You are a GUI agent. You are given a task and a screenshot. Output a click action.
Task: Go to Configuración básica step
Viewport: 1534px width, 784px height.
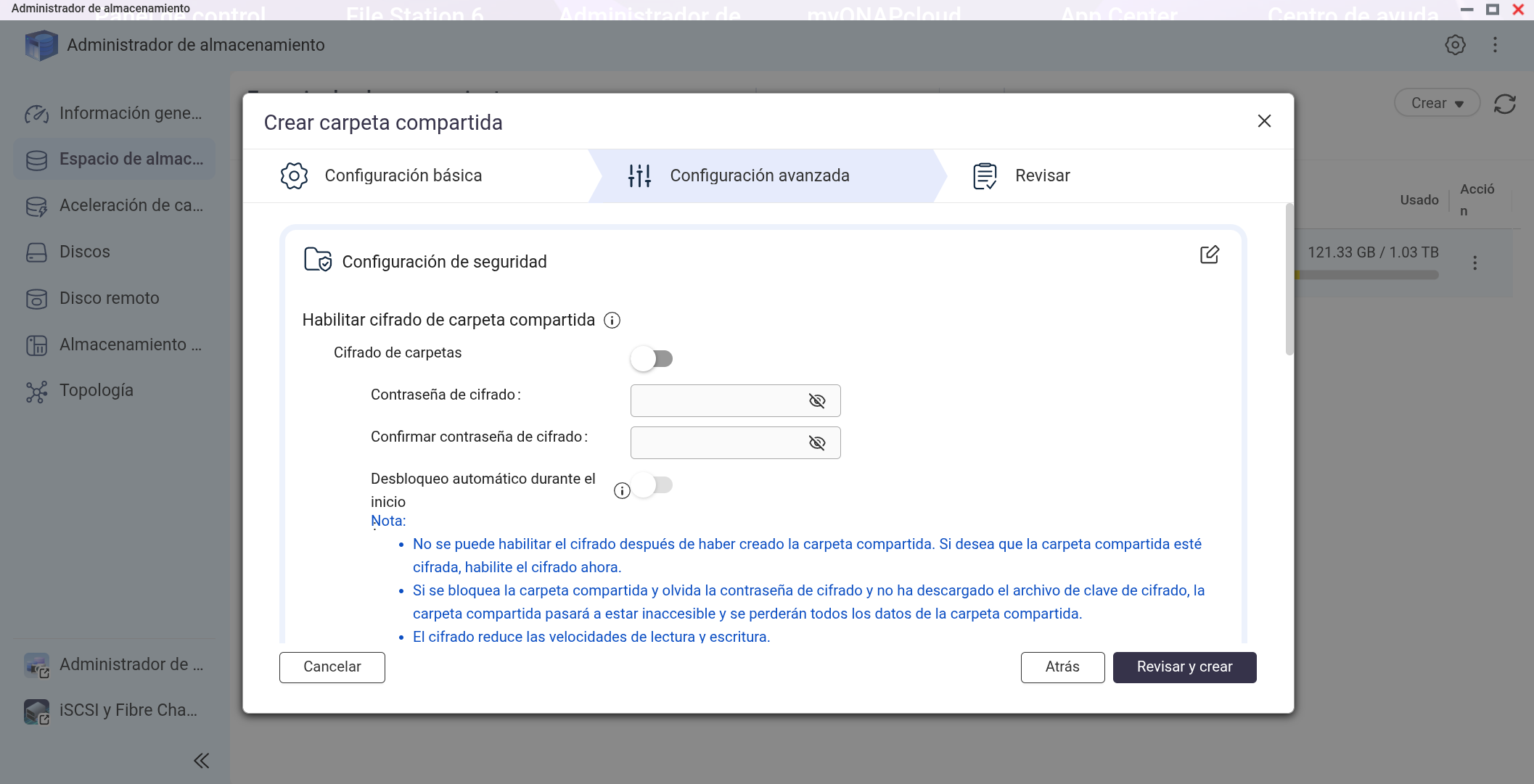(x=403, y=176)
